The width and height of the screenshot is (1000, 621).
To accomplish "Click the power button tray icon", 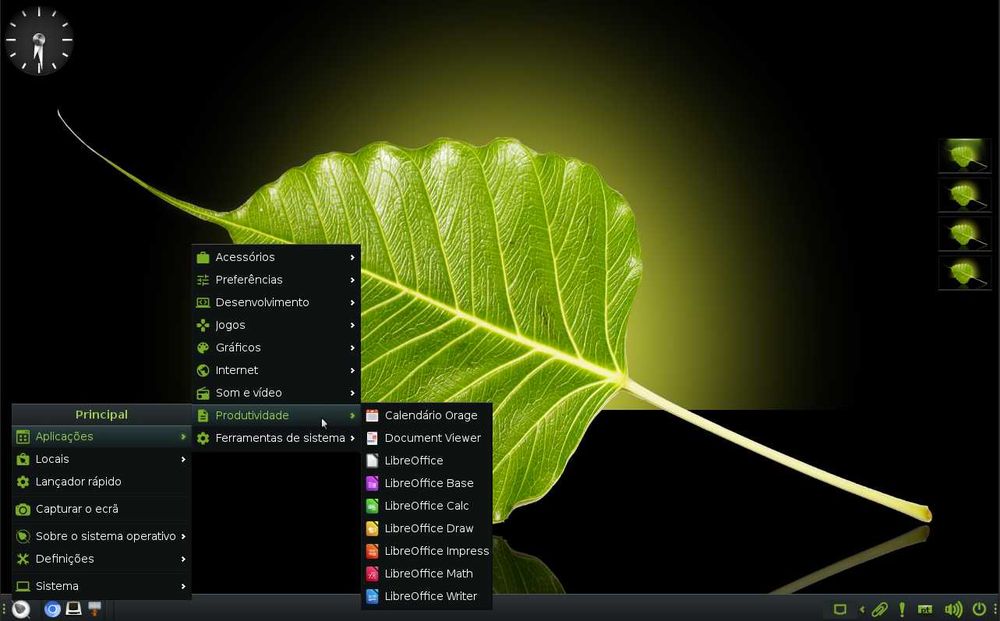I will click(x=978, y=610).
